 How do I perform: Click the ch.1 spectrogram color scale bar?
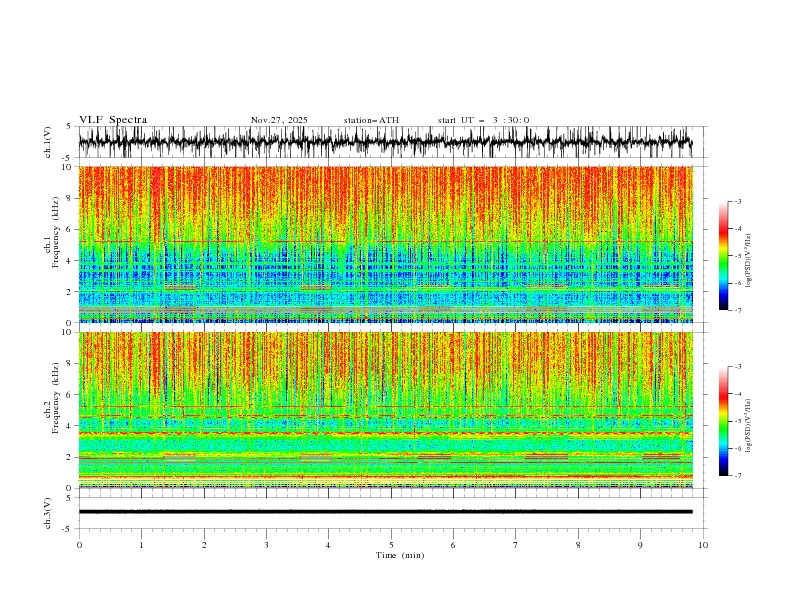tap(723, 255)
